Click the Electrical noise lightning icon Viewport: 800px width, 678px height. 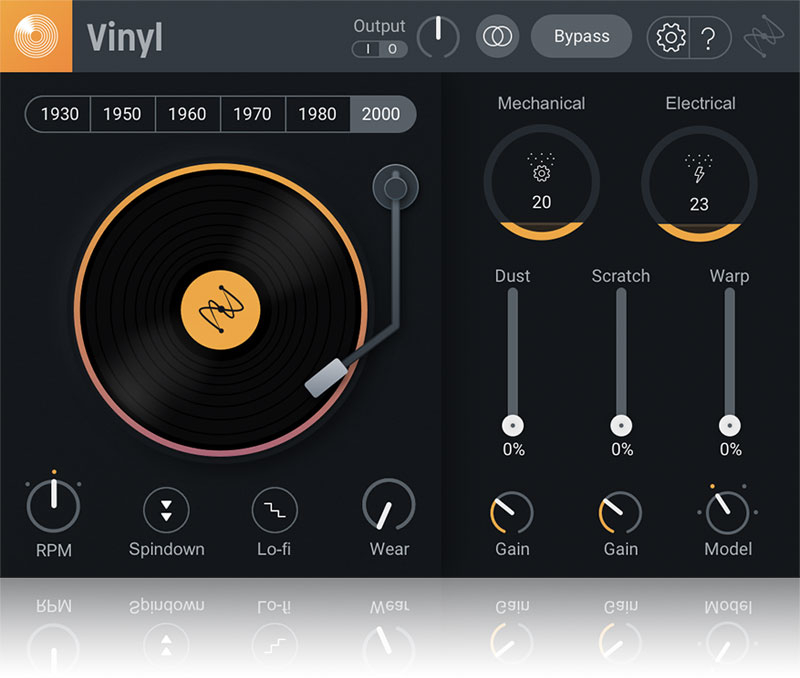pyautogui.click(x=698, y=172)
